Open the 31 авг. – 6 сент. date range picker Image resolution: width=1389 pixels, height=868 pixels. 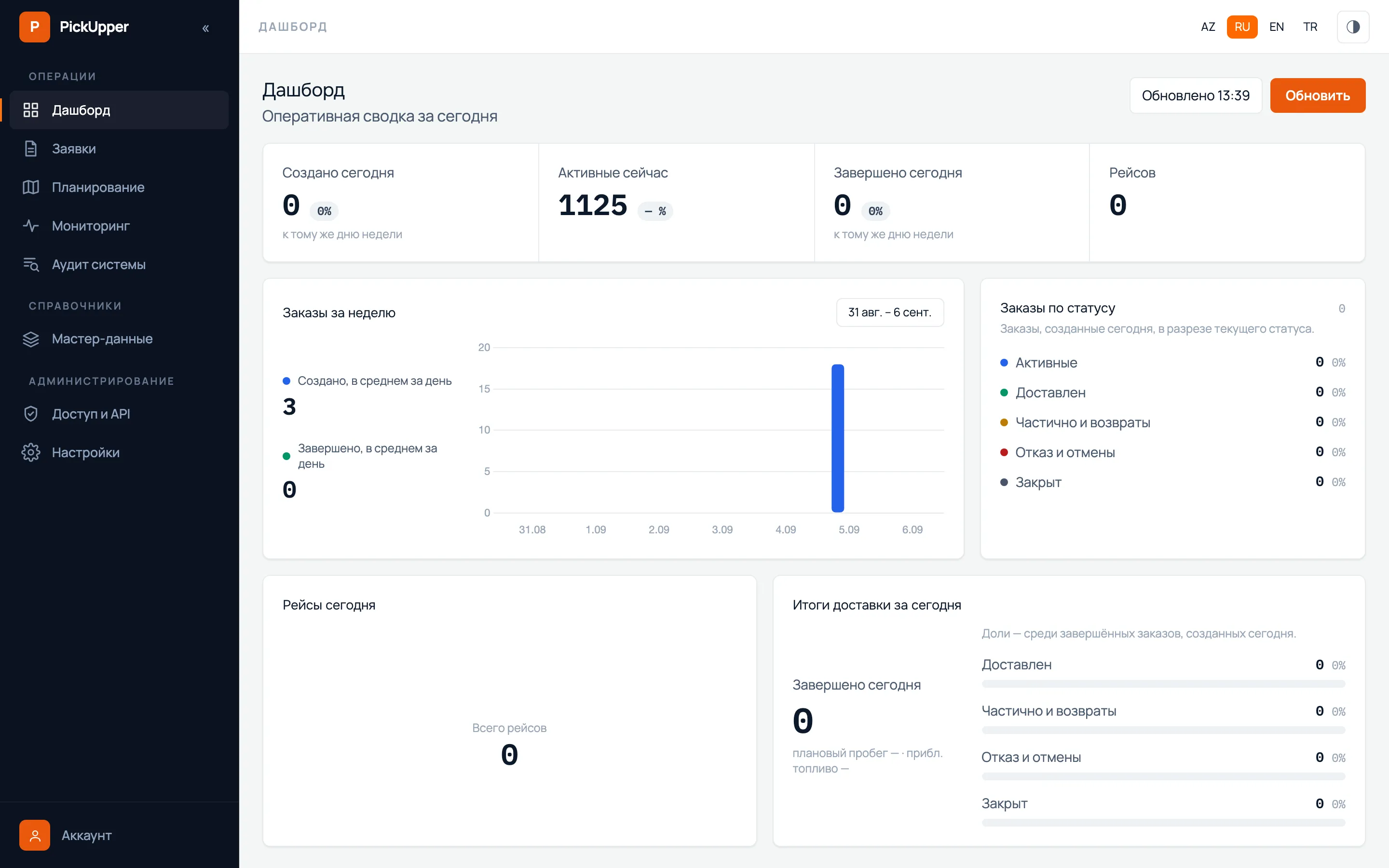pos(890,312)
